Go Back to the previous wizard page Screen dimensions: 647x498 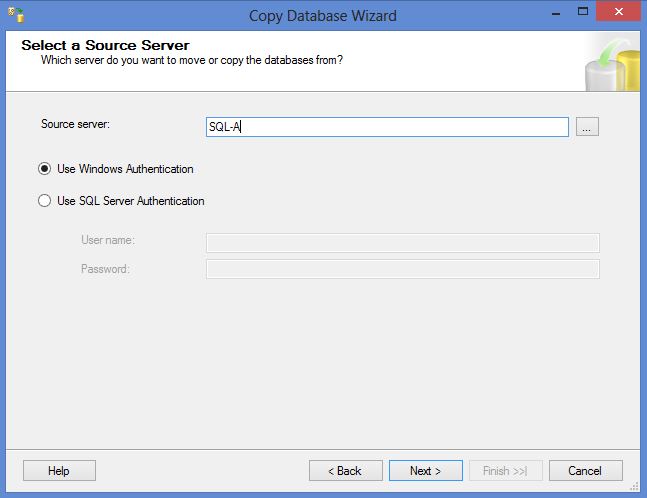tap(345, 471)
